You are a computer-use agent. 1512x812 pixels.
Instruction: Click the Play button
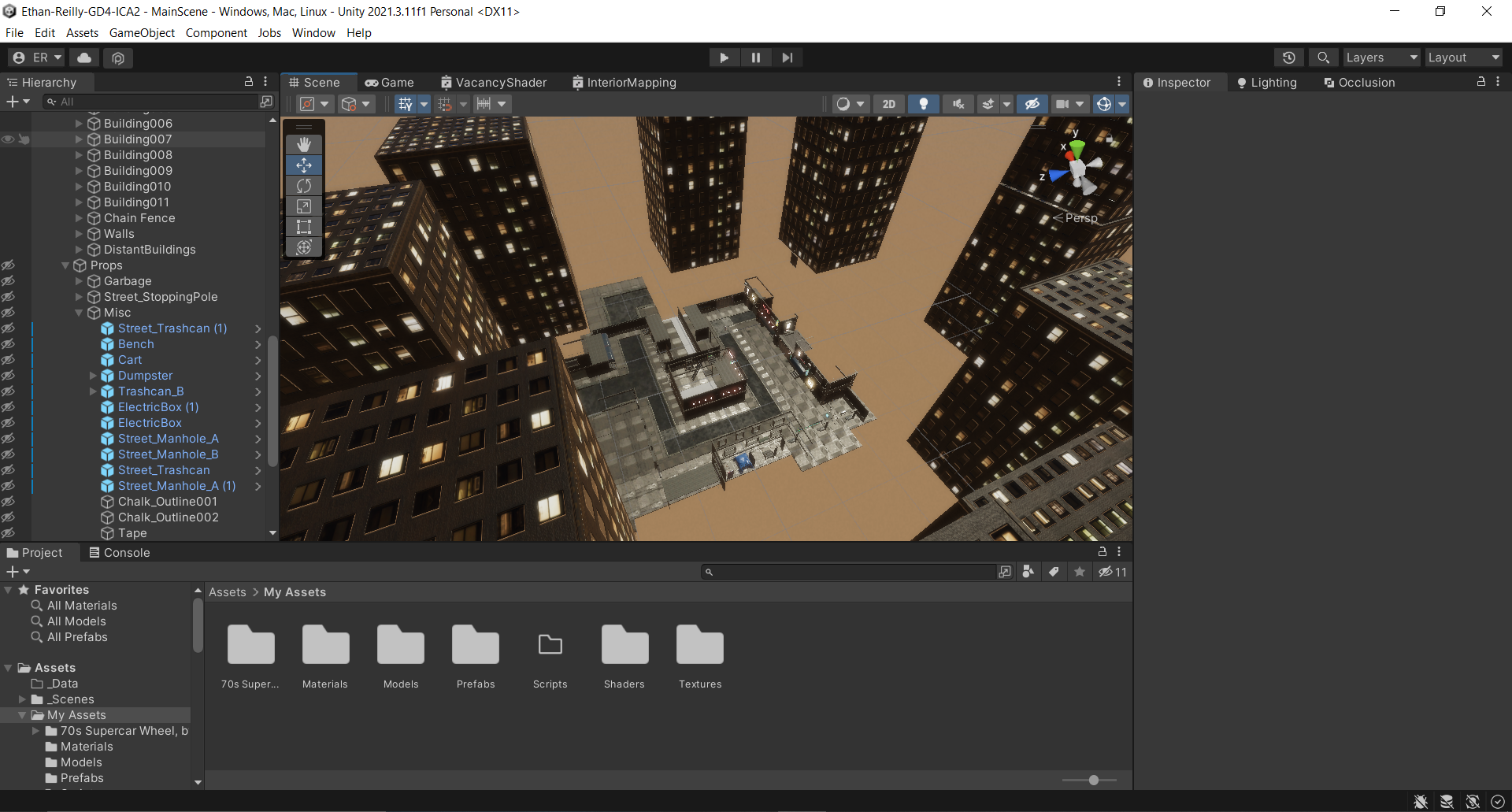click(724, 57)
